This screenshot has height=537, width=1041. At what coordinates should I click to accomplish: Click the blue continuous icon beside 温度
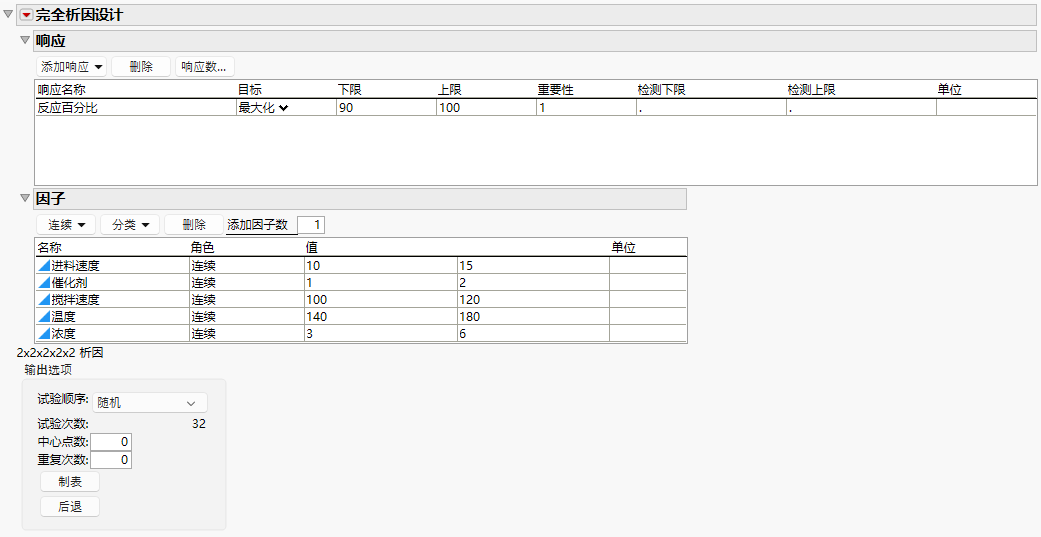click(44, 317)
